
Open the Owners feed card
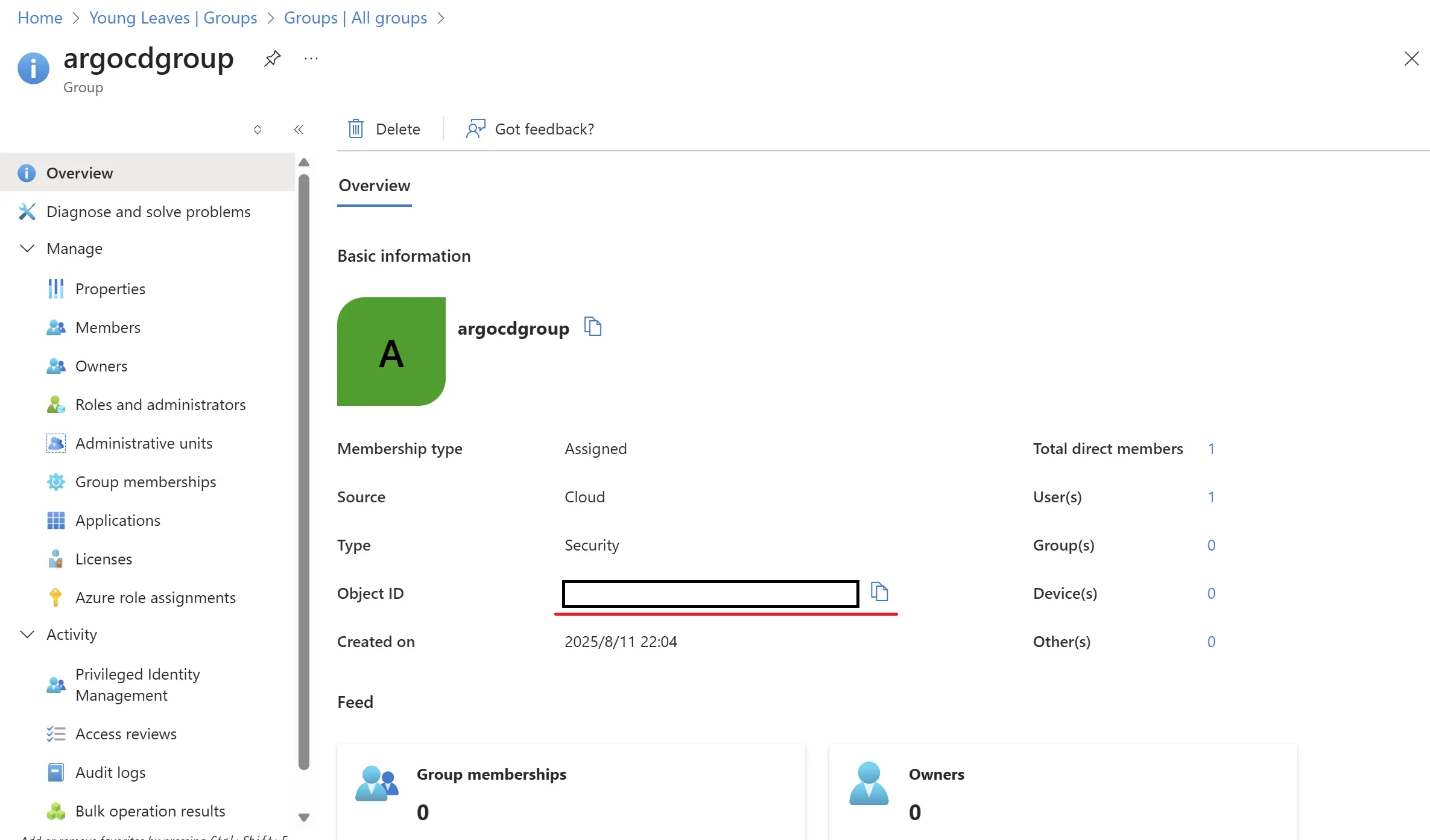[x=1063, y=792]
